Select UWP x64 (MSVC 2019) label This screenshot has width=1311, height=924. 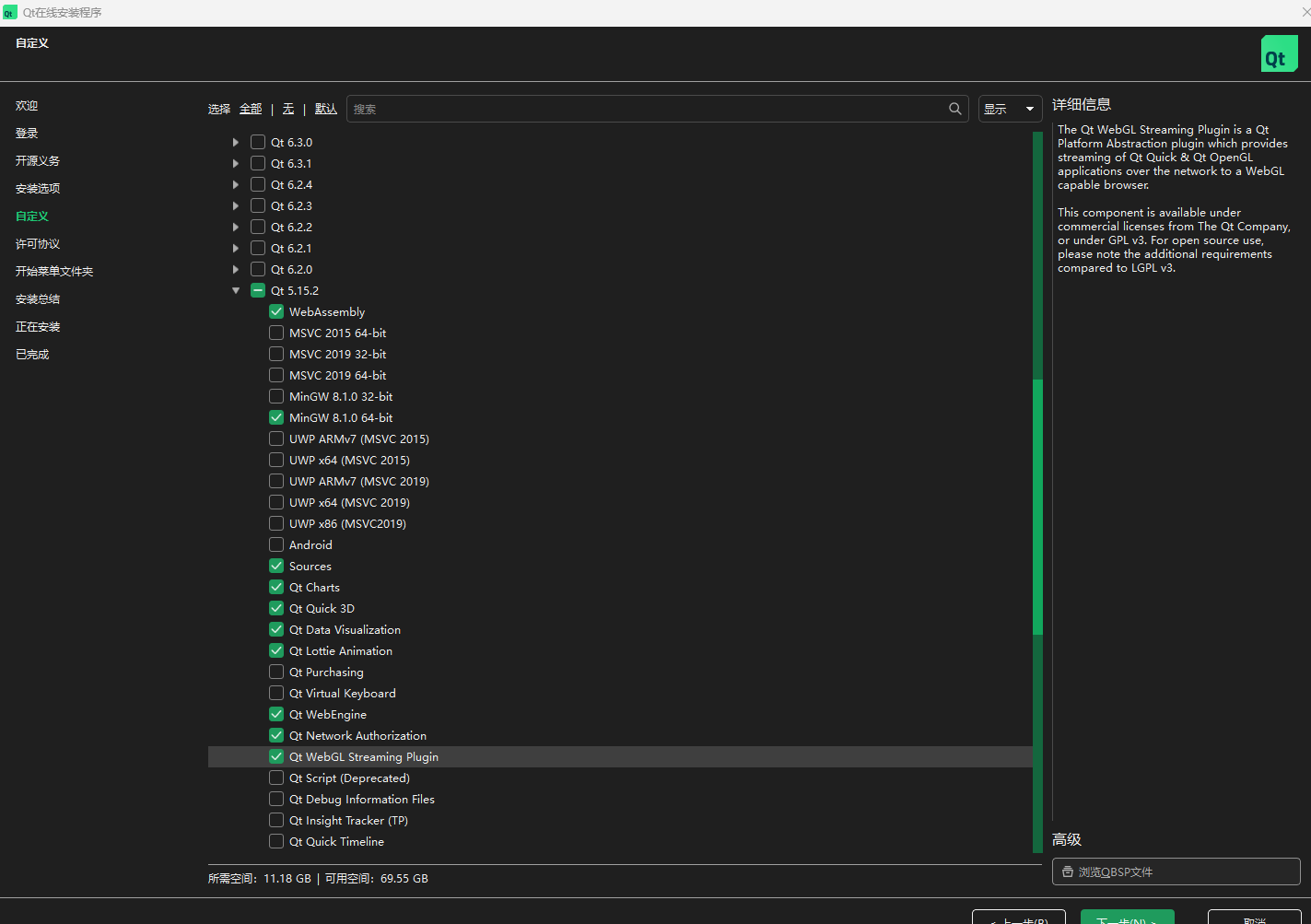point(349,502)
